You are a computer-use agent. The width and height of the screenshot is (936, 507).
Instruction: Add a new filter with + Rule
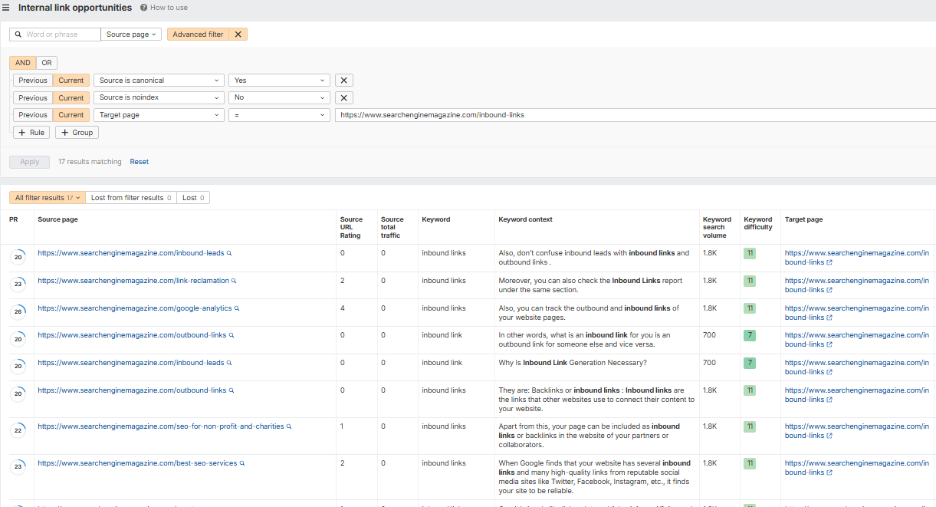pyautogui.click(x=31, y=132)
